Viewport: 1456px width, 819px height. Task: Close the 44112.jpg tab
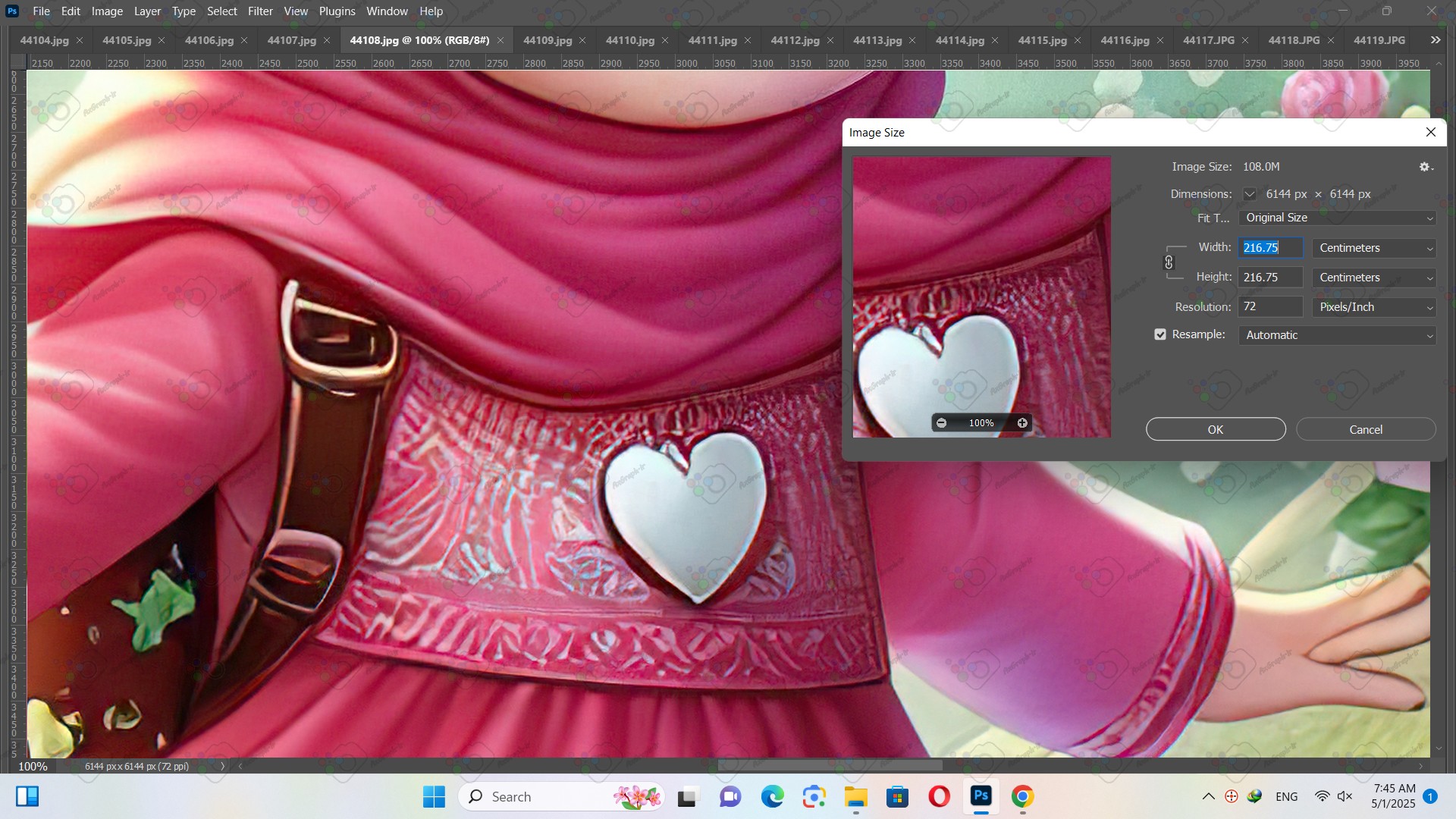830,40
